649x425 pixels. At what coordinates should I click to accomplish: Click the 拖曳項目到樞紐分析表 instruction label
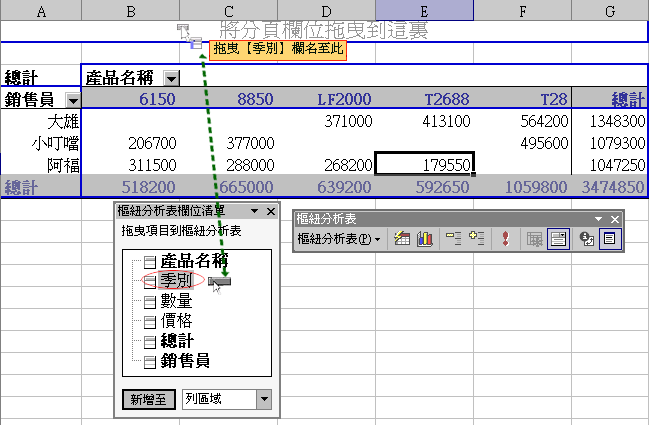pos(181,231)
